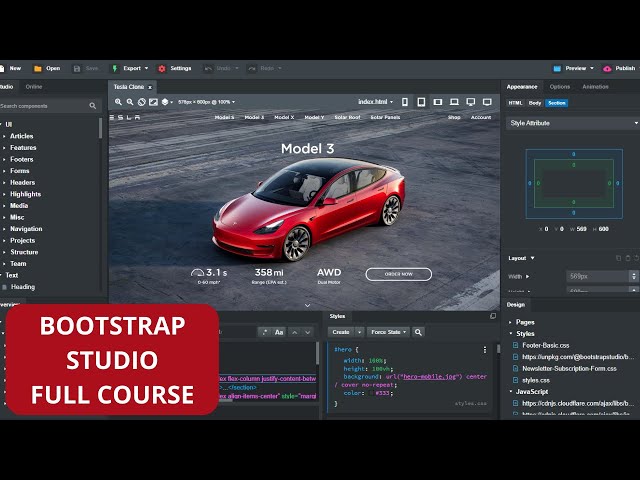
Task: Switch stage to phone portrait size
Action: pos(405,102)
